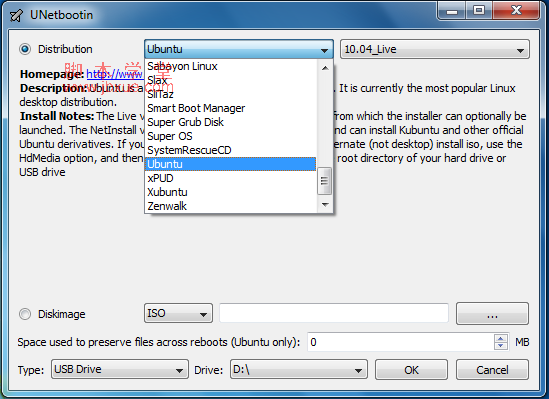Choose Super Grub Disk from the list
Image resolution: width=549 pixels, height=399 pixels.
[x=230, y=122]
